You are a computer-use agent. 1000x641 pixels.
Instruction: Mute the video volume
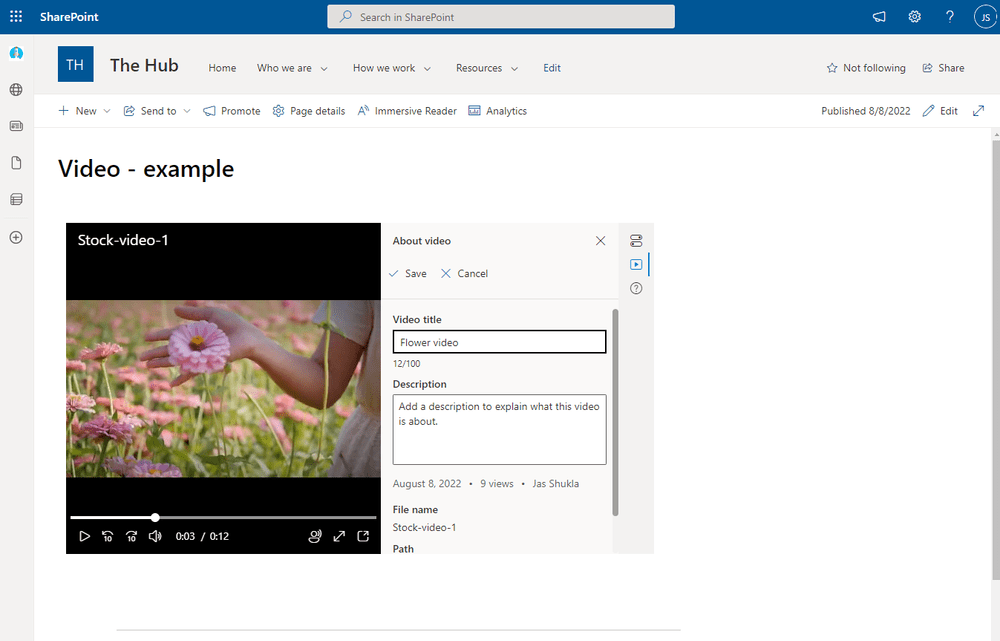(x=155, y=535)
